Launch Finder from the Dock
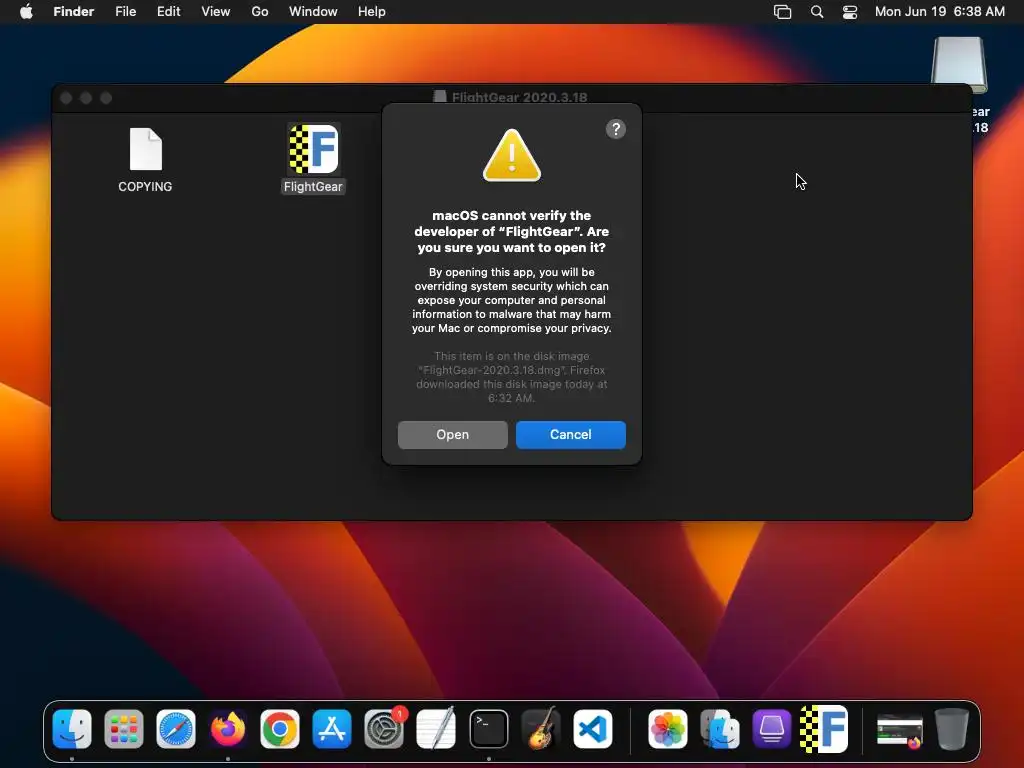Screen dimensions: 1024x768 (72, 729)
